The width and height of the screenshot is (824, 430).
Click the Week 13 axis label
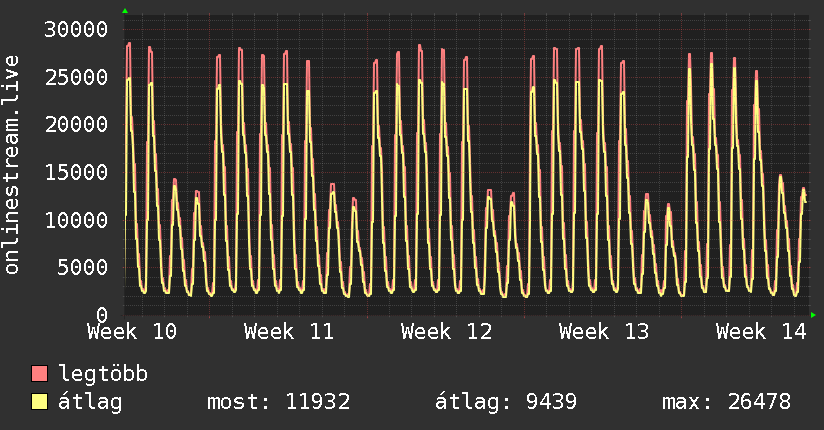click(604, 332)
